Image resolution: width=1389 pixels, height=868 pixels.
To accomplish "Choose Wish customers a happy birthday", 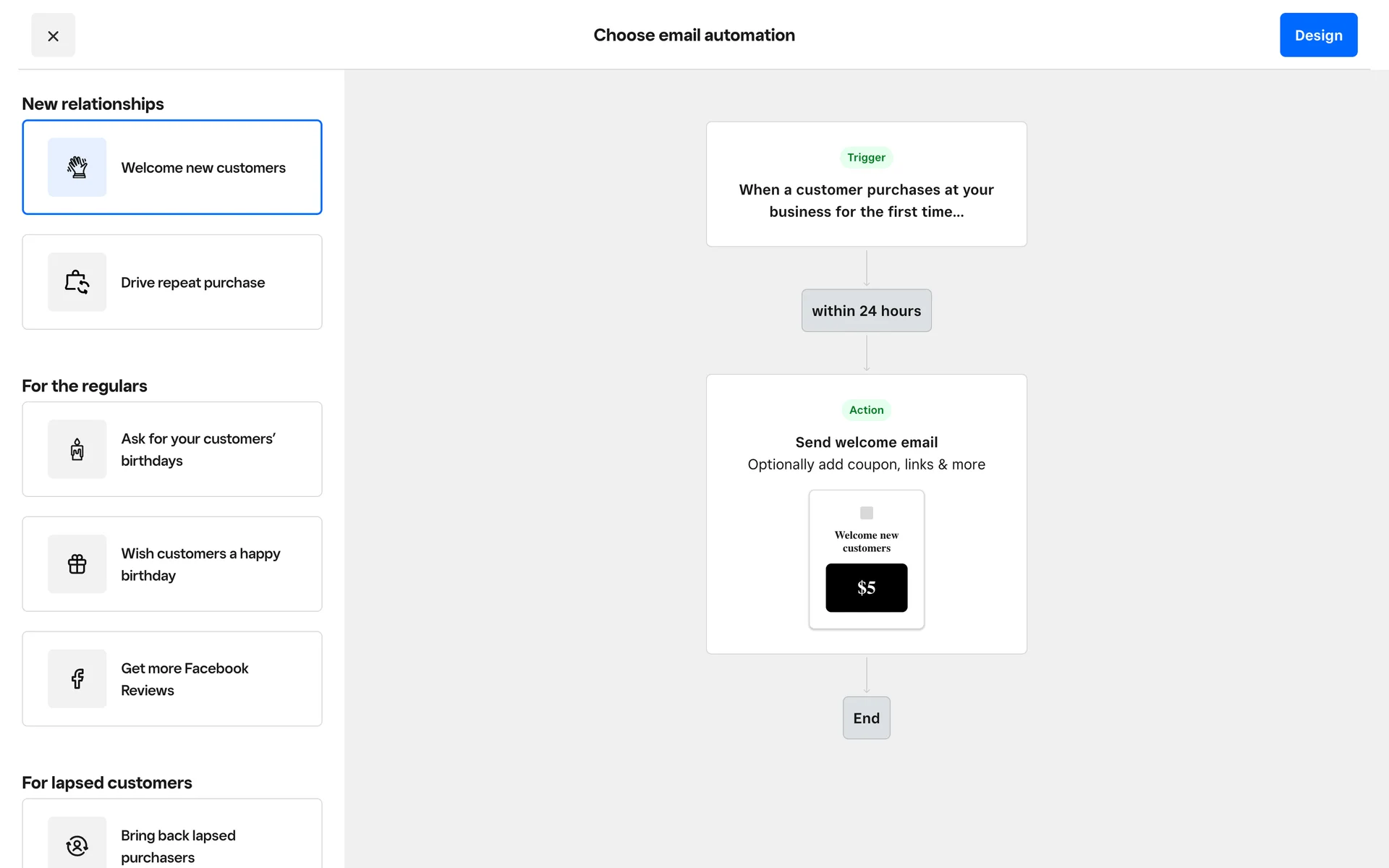I will click(x=200, y=564).
